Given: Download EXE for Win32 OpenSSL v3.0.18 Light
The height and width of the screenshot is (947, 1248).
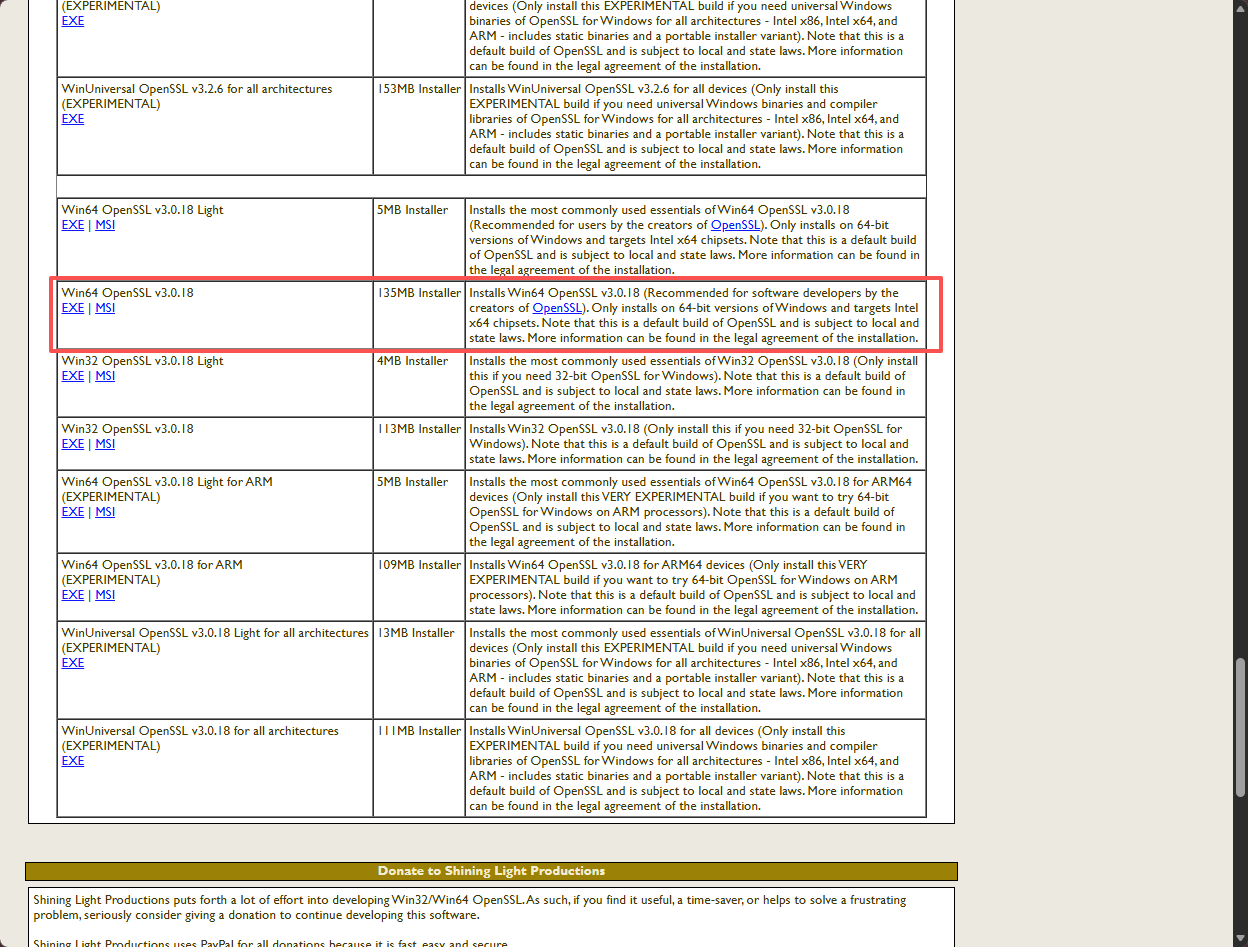Looking at the screenshot, I should pyautogui.click(x=73, y=376).
